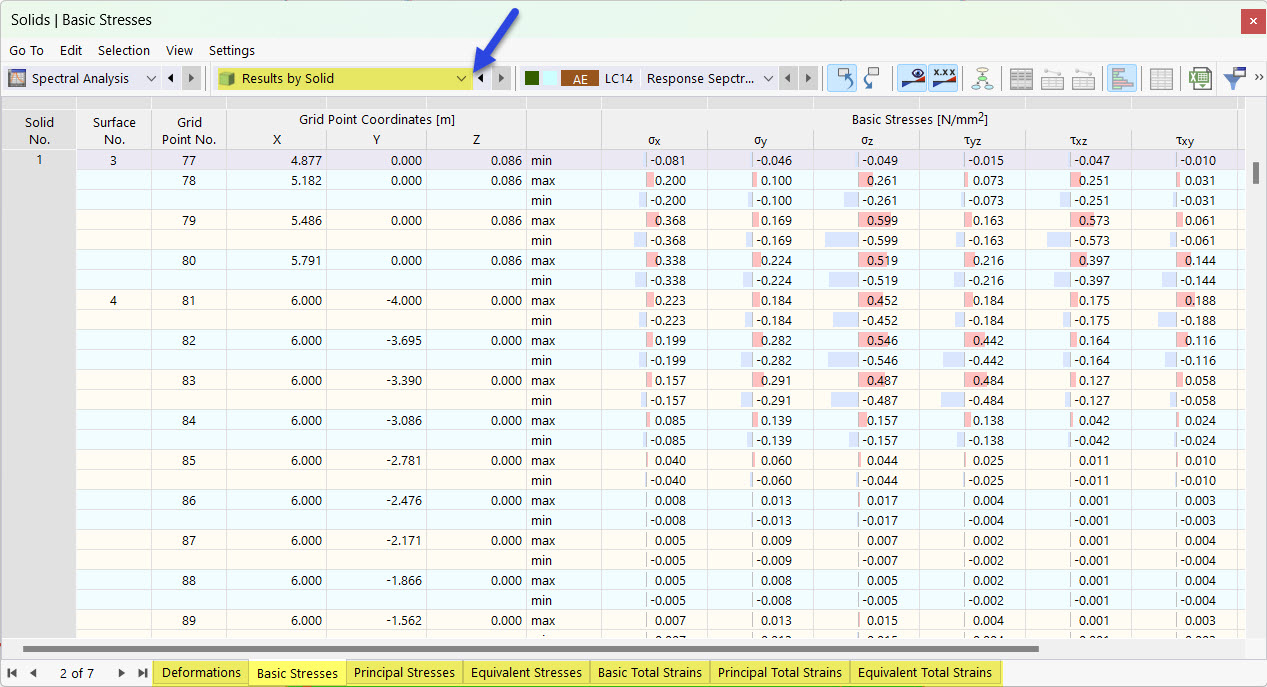Viewport: 1267px width, 687px height.
Task: Open the Settings menu
Action: (231, 50)
